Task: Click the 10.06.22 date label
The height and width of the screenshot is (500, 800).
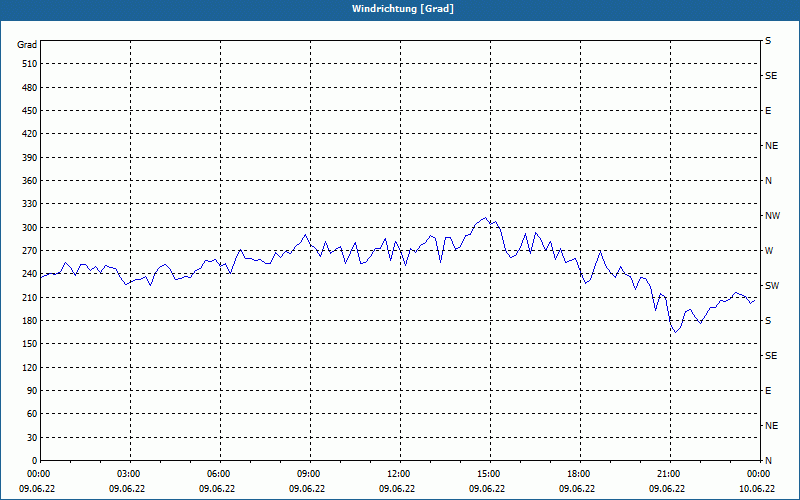Action: click(x=757, y=489)
